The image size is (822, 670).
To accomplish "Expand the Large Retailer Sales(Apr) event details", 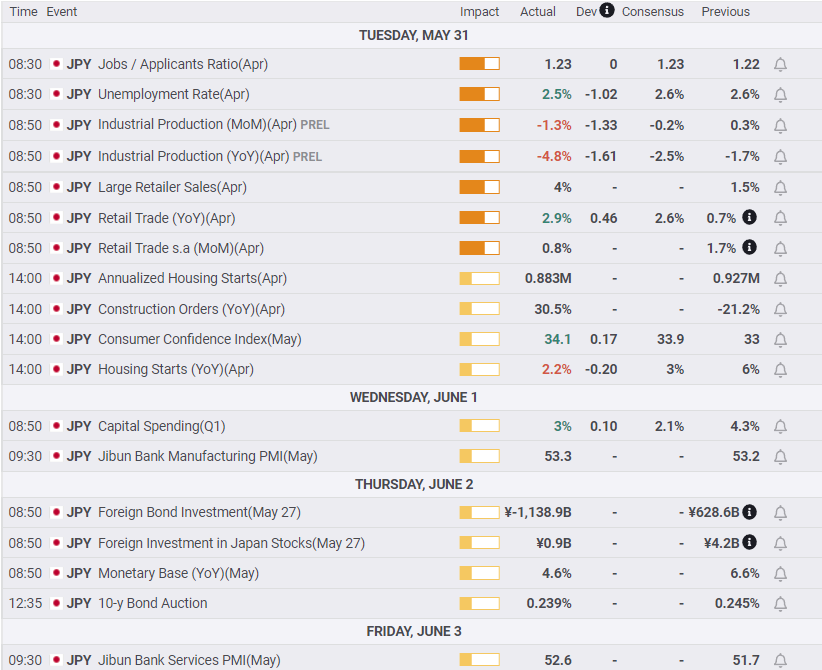I will click(x=172, y=187).
